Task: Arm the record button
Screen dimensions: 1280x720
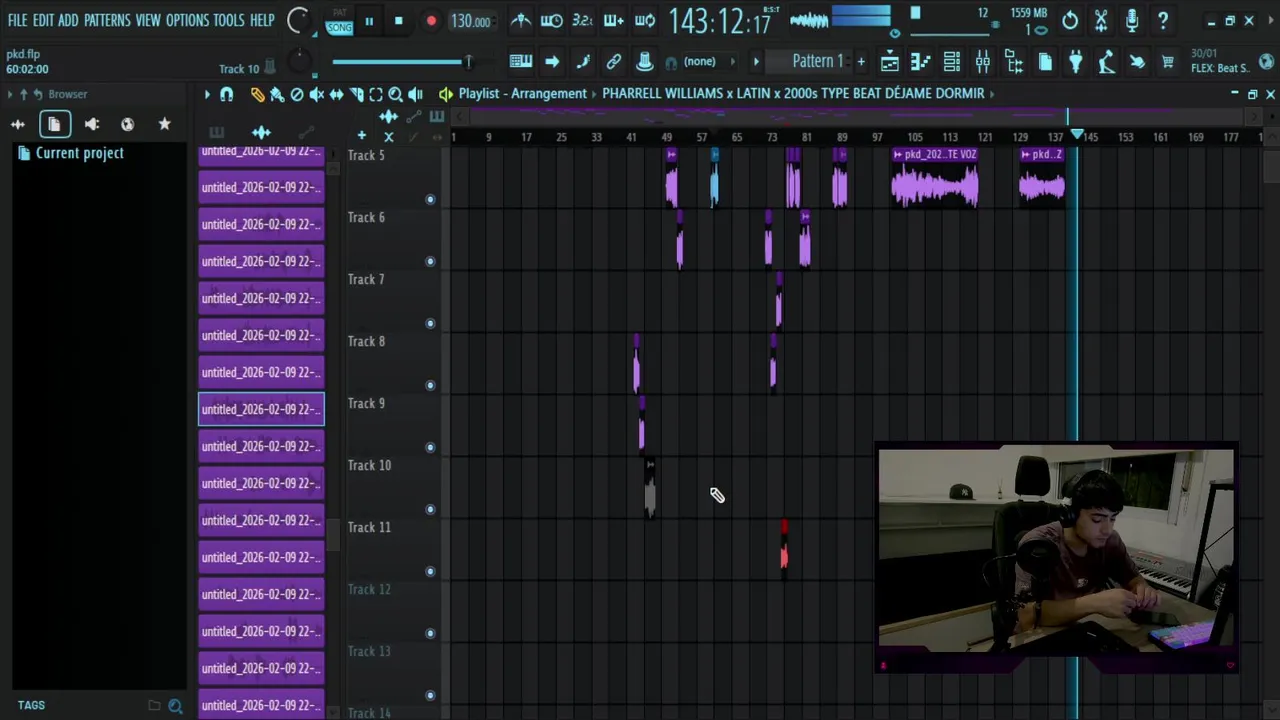Action: (431, 21)
